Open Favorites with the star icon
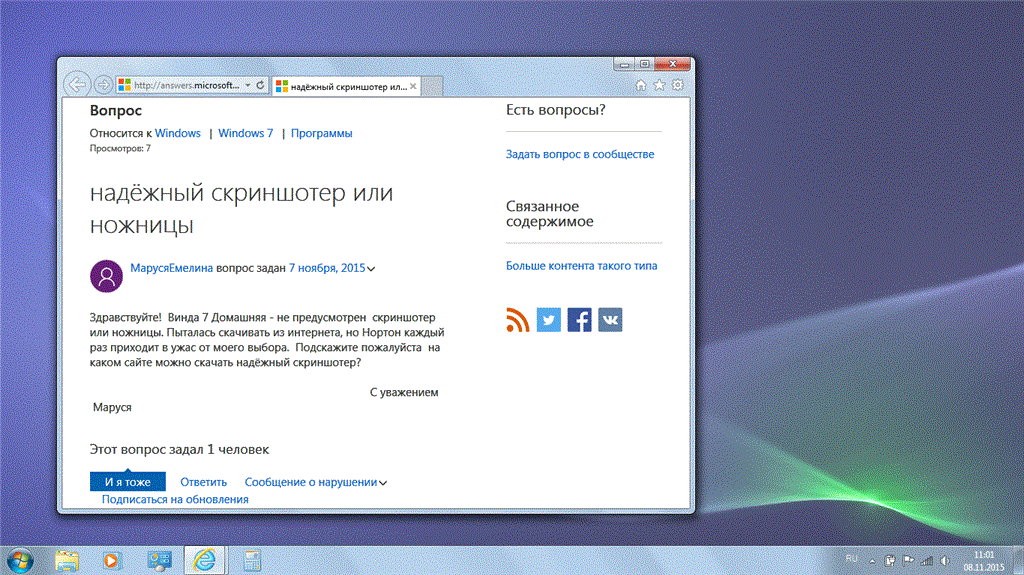 pyautogui.click(x=660, y=85)
